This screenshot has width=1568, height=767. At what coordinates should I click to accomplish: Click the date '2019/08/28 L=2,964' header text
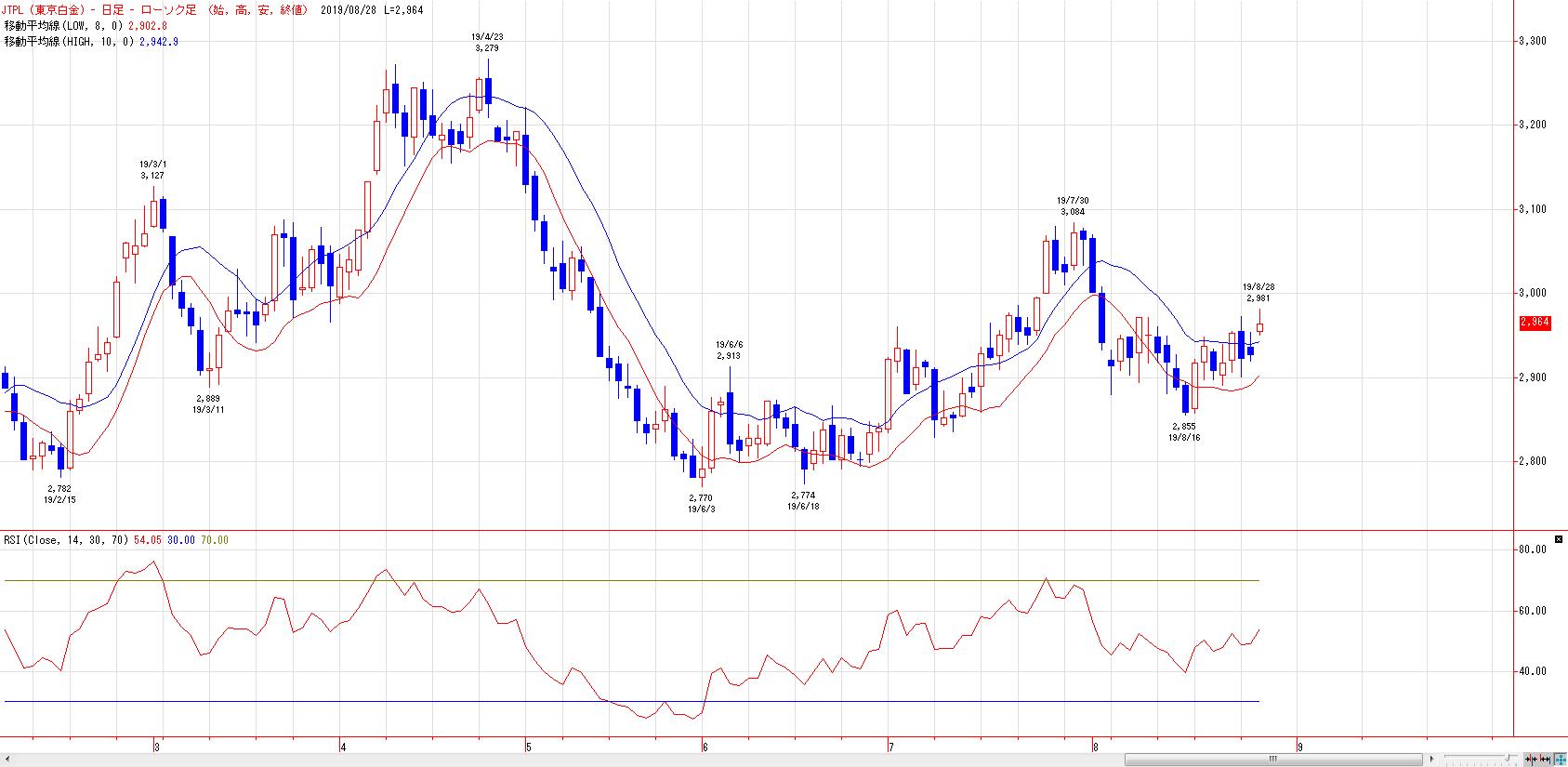coord(370,10)
